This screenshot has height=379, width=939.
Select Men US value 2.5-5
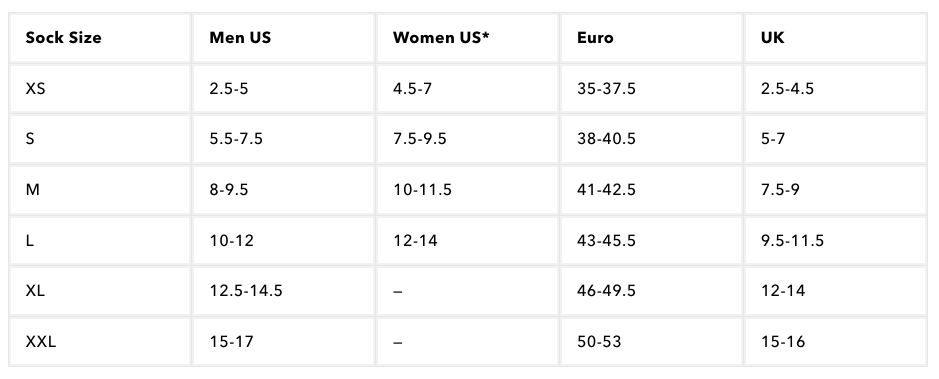click(x=229, y=89)
